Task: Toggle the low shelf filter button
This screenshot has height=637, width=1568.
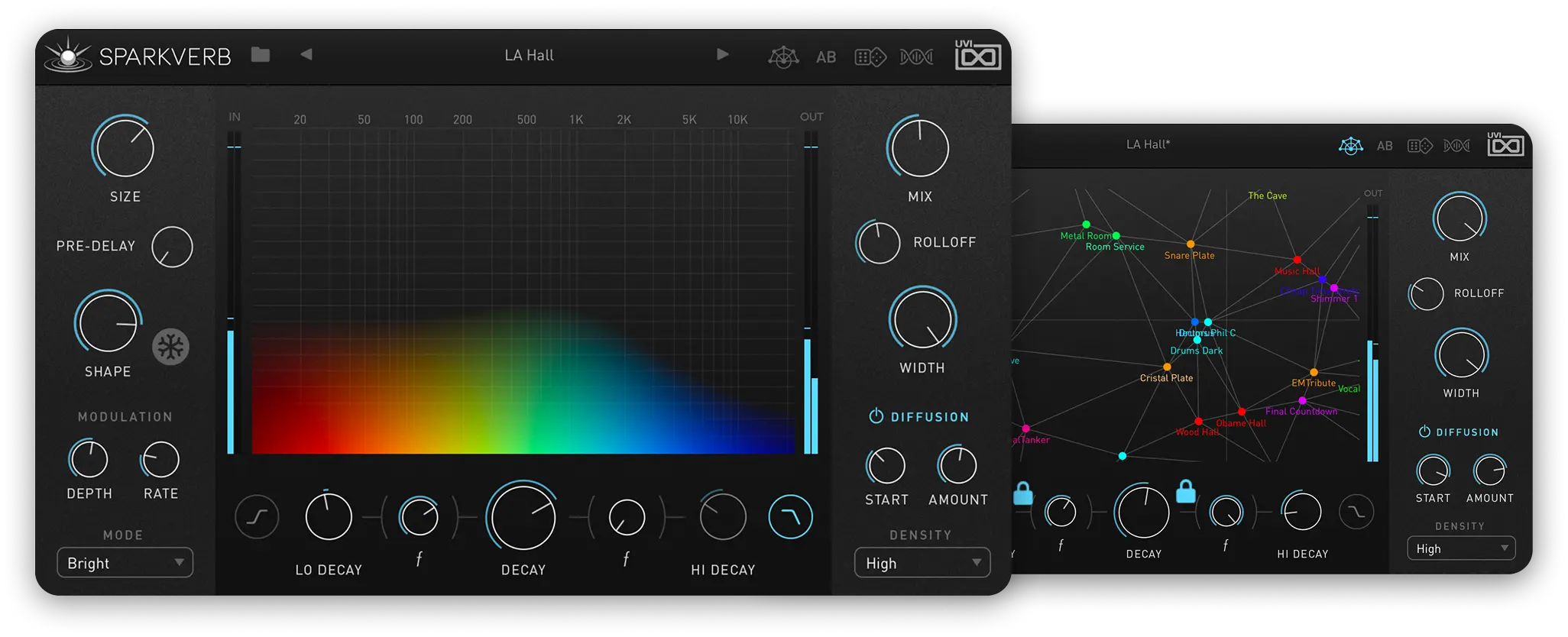Action: click(257, 517)
